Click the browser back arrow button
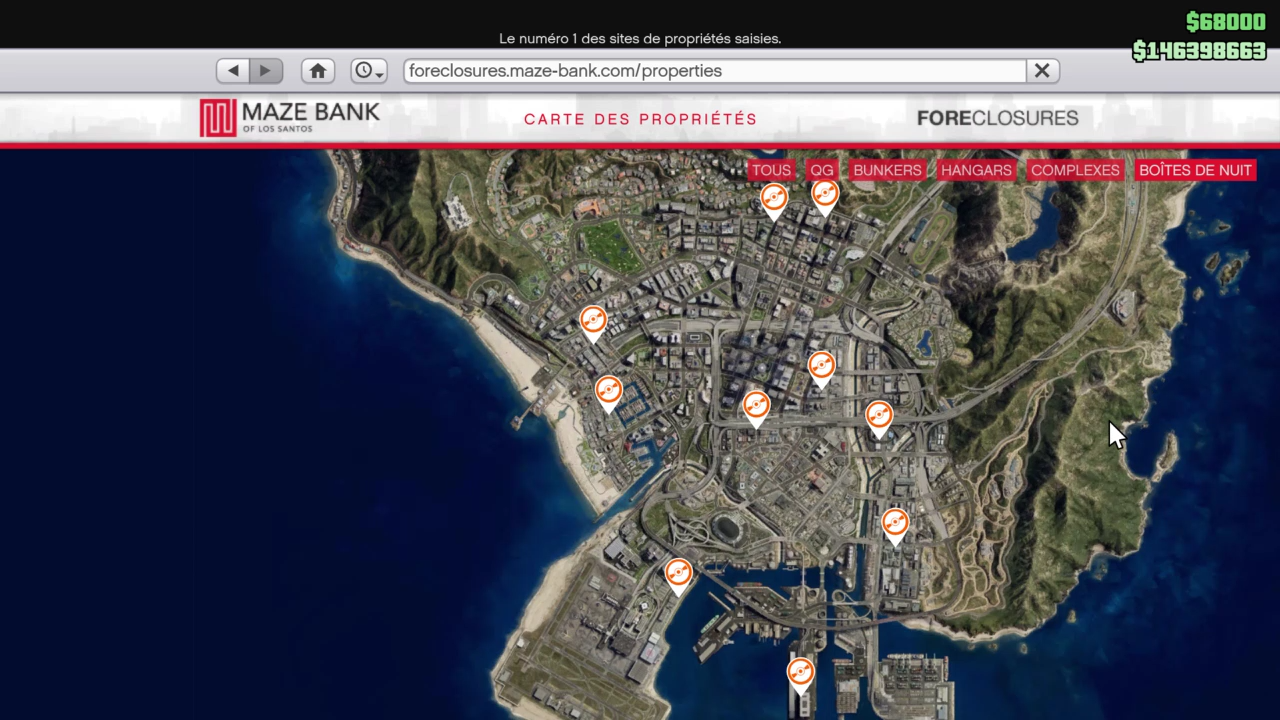1280x720 pixels. click(233, 71)
